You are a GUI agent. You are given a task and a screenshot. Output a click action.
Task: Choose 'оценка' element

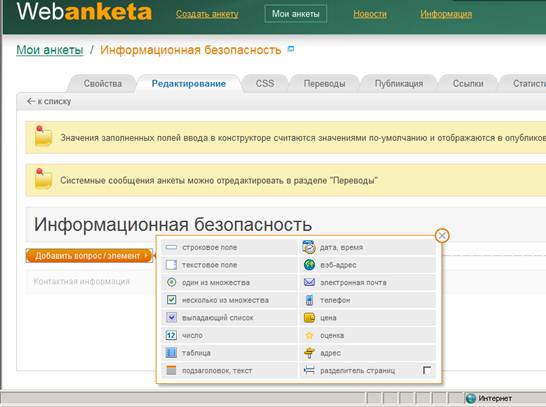click(x=368, y=335)
